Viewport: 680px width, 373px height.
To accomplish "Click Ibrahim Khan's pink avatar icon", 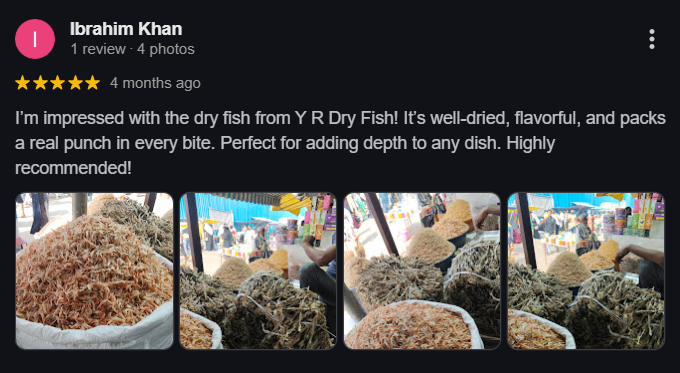I will [35, 39].
